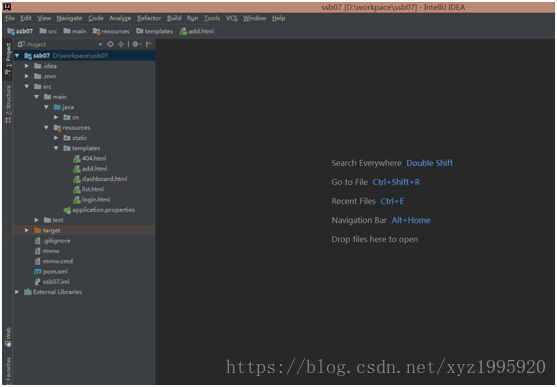Click the login.html file icon

(x=77, y=200)
